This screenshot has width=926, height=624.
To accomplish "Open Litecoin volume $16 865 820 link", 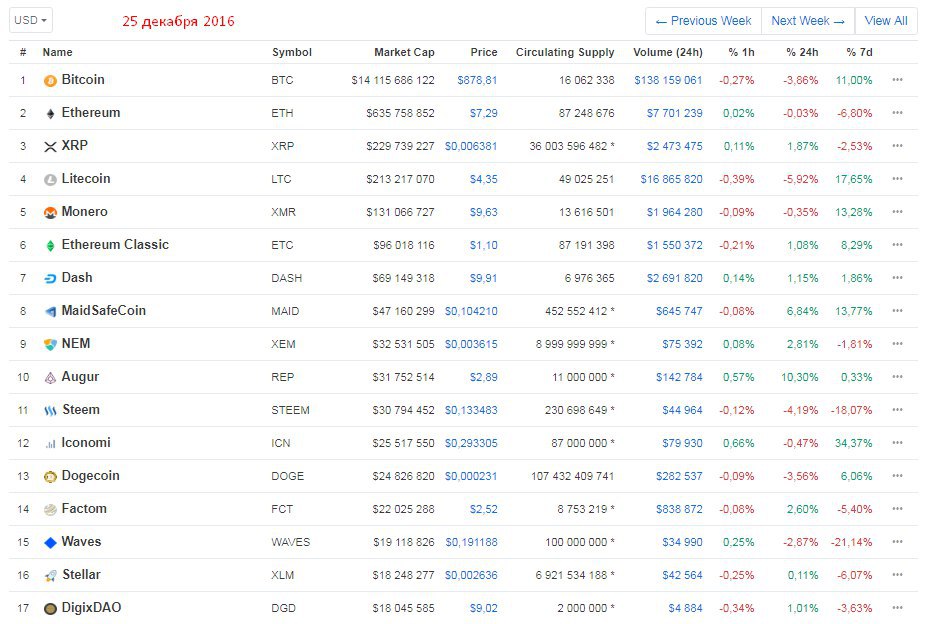I will tap(671, 179).
